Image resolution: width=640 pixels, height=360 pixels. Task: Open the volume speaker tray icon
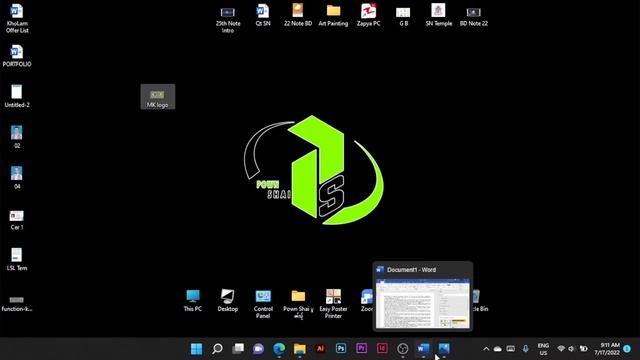[x=571, y=349]
